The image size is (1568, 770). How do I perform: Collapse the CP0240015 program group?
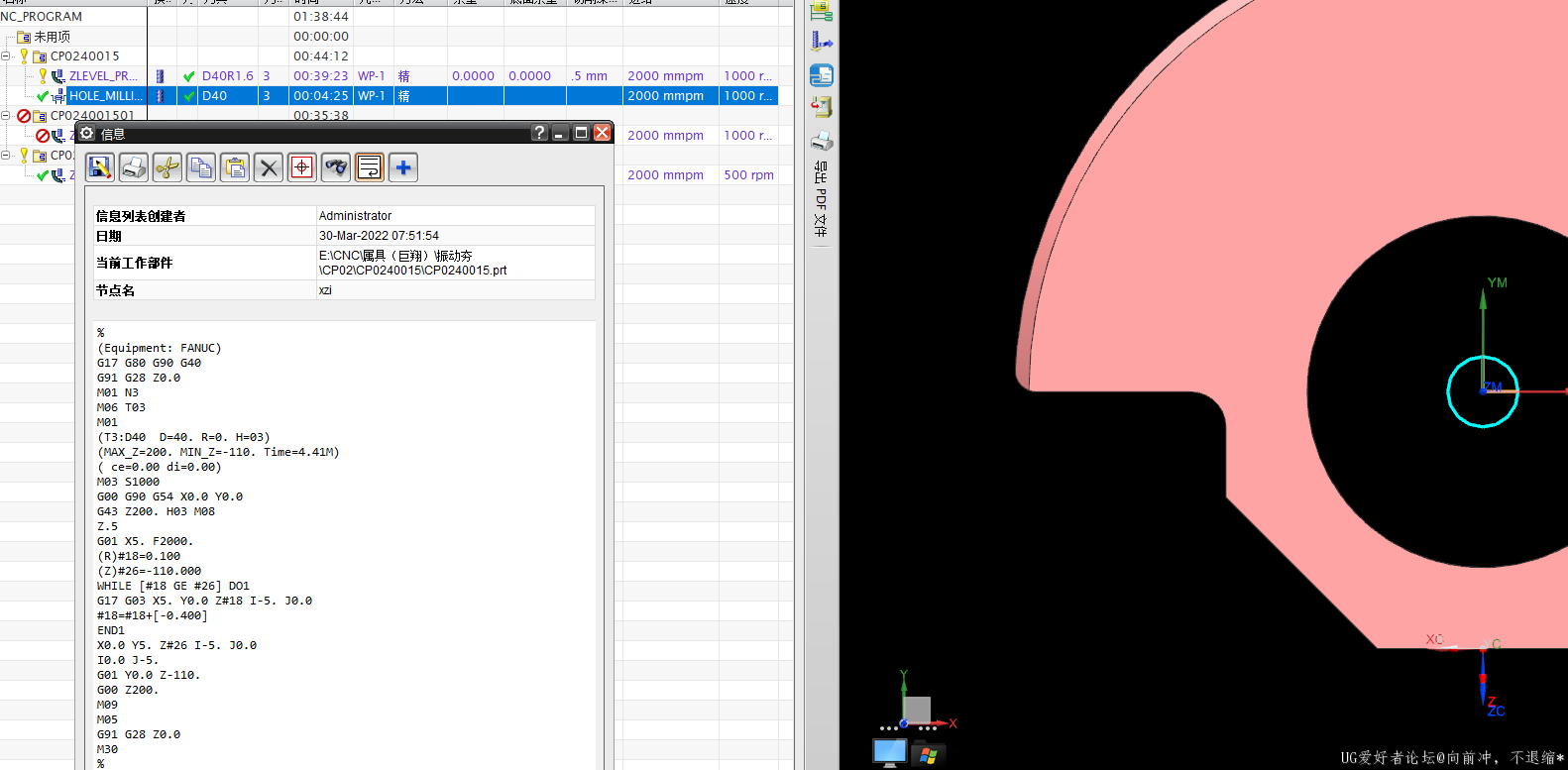(x=6, y=56)
